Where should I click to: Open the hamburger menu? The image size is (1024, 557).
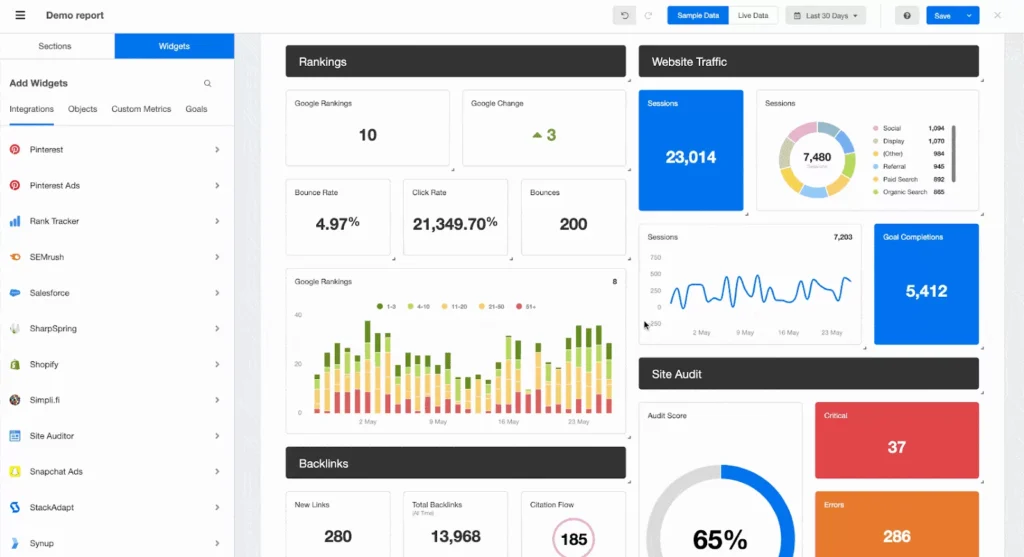[x=20, y=16]
